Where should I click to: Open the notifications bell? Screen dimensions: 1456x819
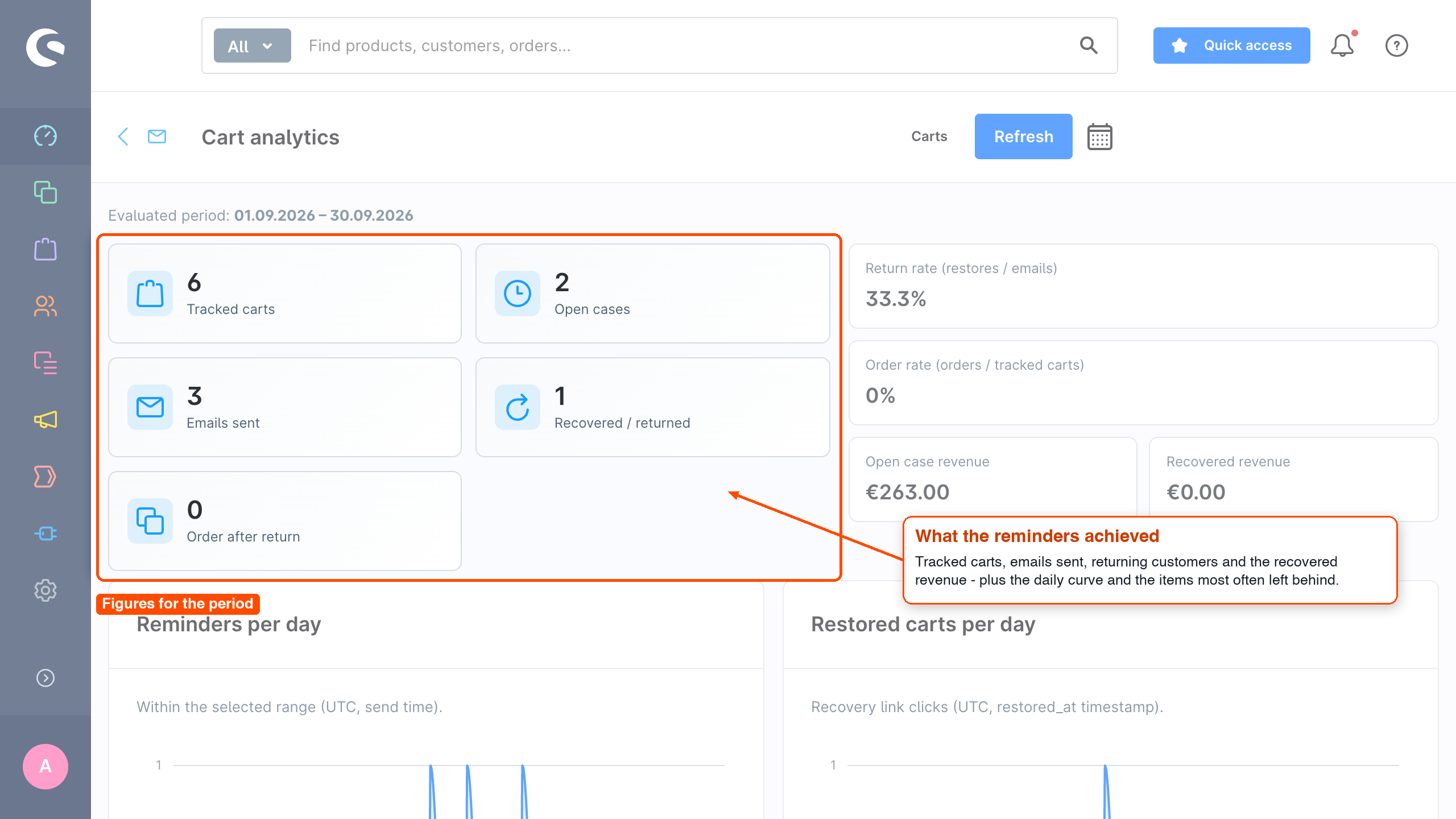click(x=1343, y=45)
